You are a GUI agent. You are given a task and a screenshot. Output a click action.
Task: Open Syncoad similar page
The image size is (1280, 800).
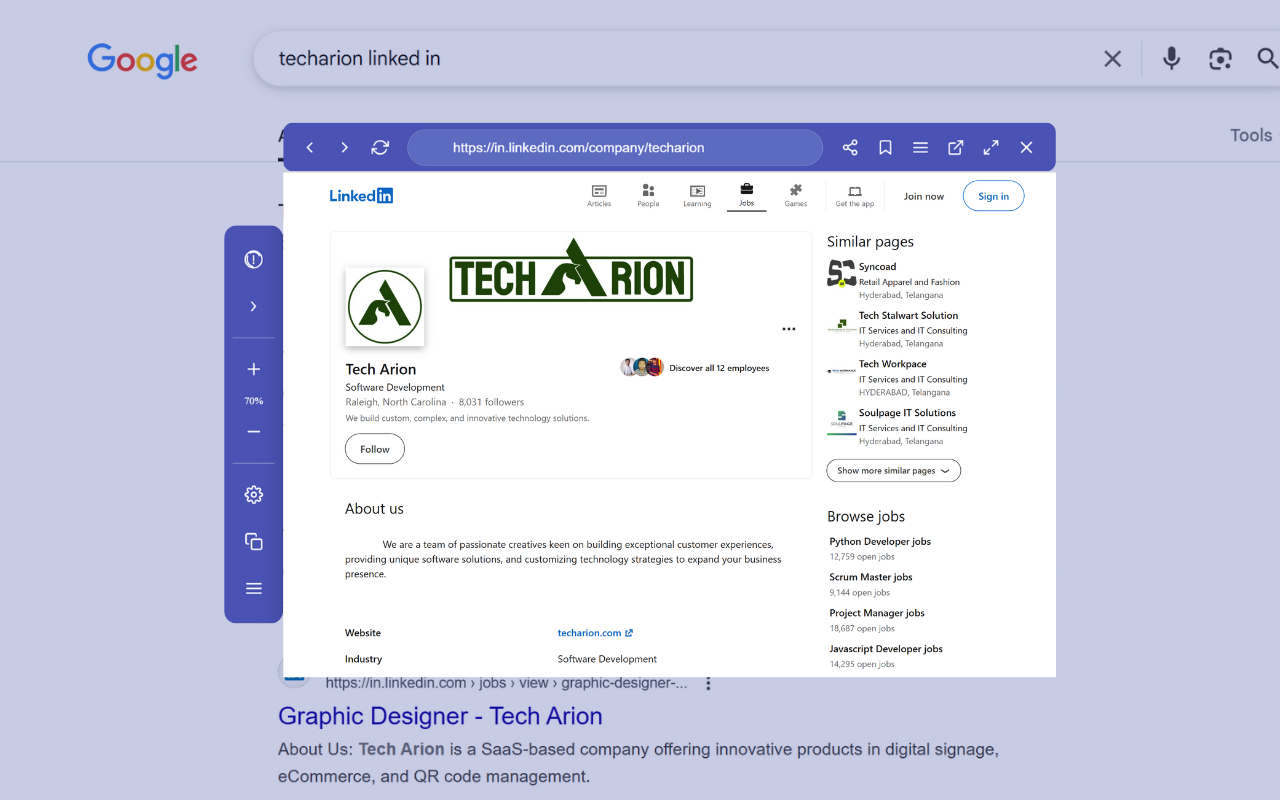coord(877,267)
